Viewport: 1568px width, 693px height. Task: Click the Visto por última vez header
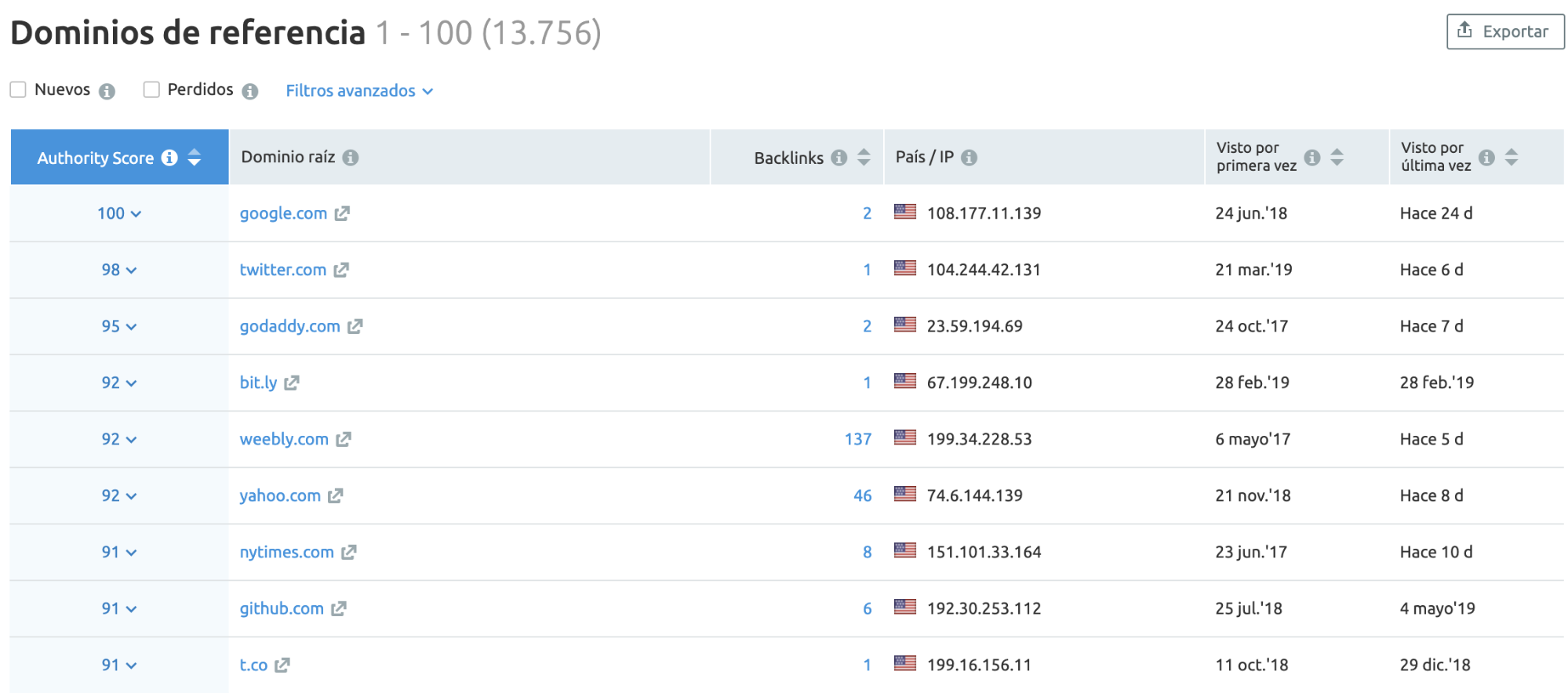coord(1435,157)
